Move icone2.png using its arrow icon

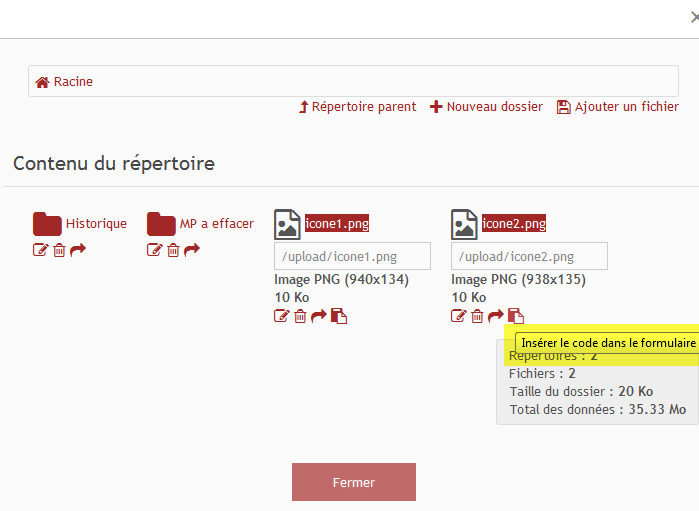[496, 316]
